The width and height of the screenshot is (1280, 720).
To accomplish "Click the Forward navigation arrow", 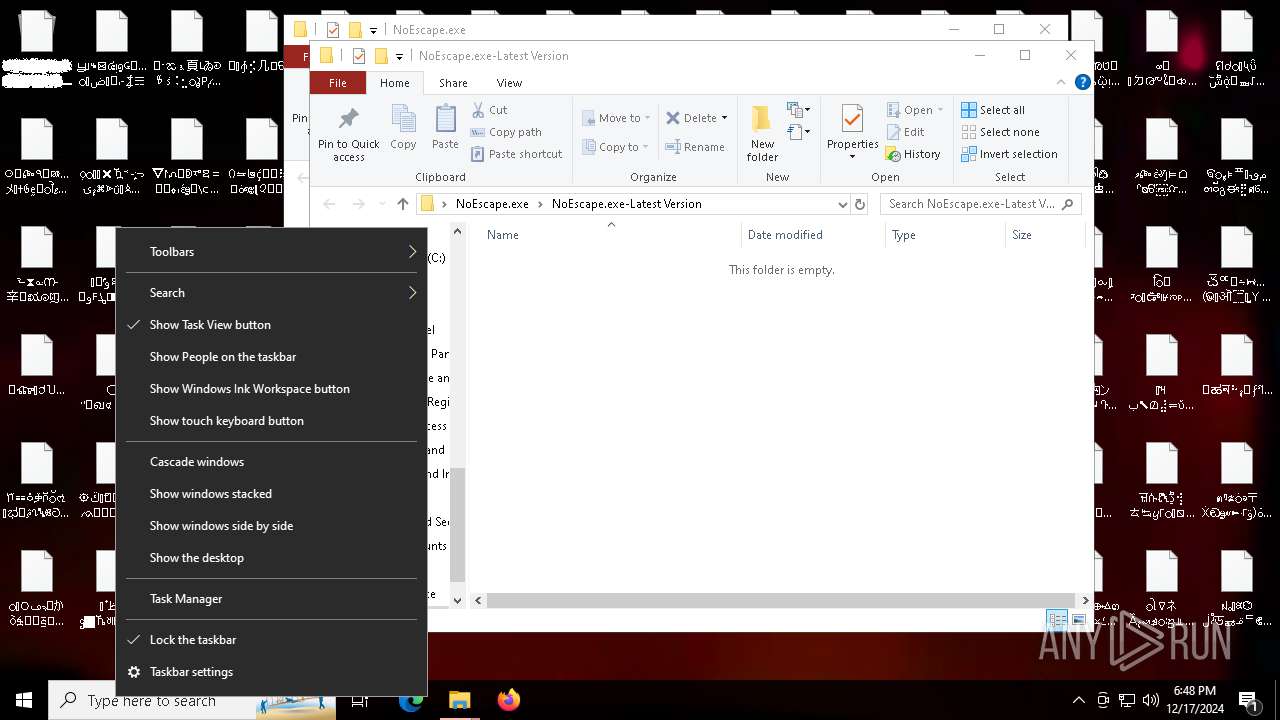I will [358, 204].
